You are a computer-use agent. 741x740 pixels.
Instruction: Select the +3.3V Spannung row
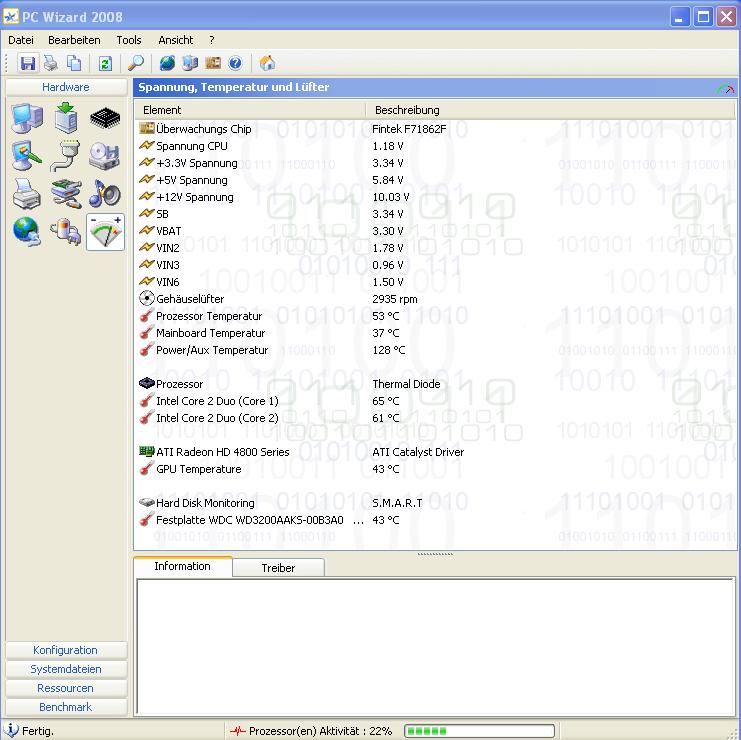coord(435,163)
